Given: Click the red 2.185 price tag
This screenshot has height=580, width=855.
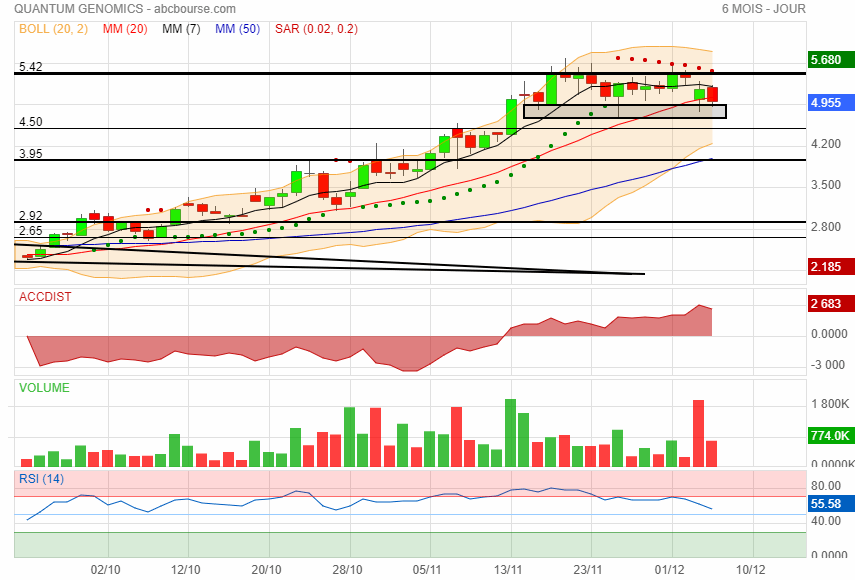Looking at the screenshot, I should [x=830, y=267].
